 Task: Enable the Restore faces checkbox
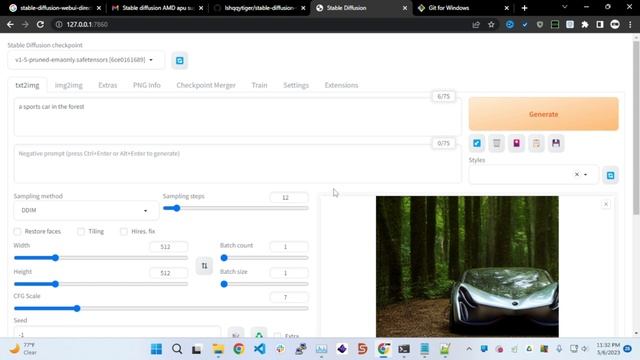click(17, 231)
